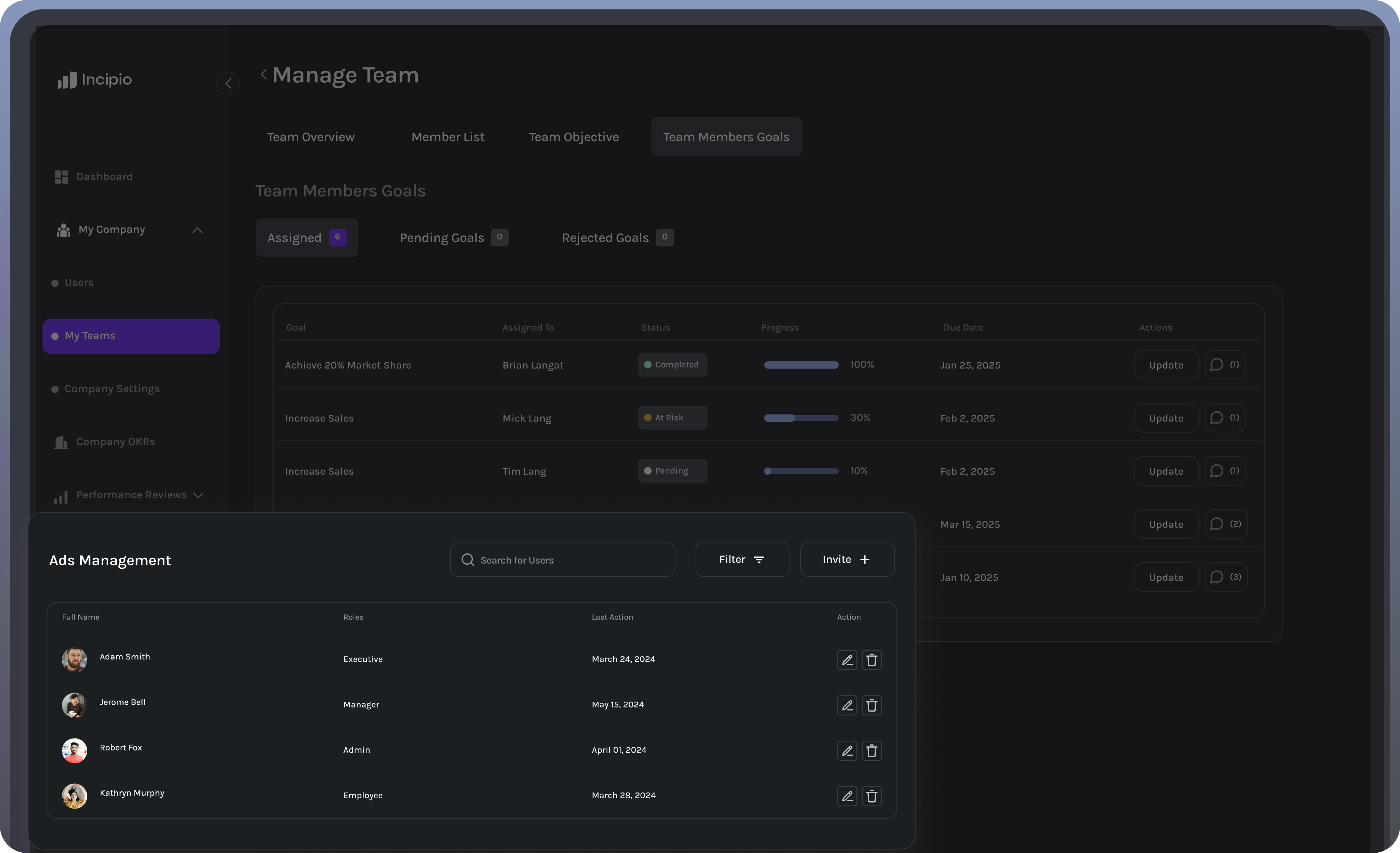This screenshot has width=1400, height=853.
Task: Click the search magnifier in Ads Management
Action: 467,560
